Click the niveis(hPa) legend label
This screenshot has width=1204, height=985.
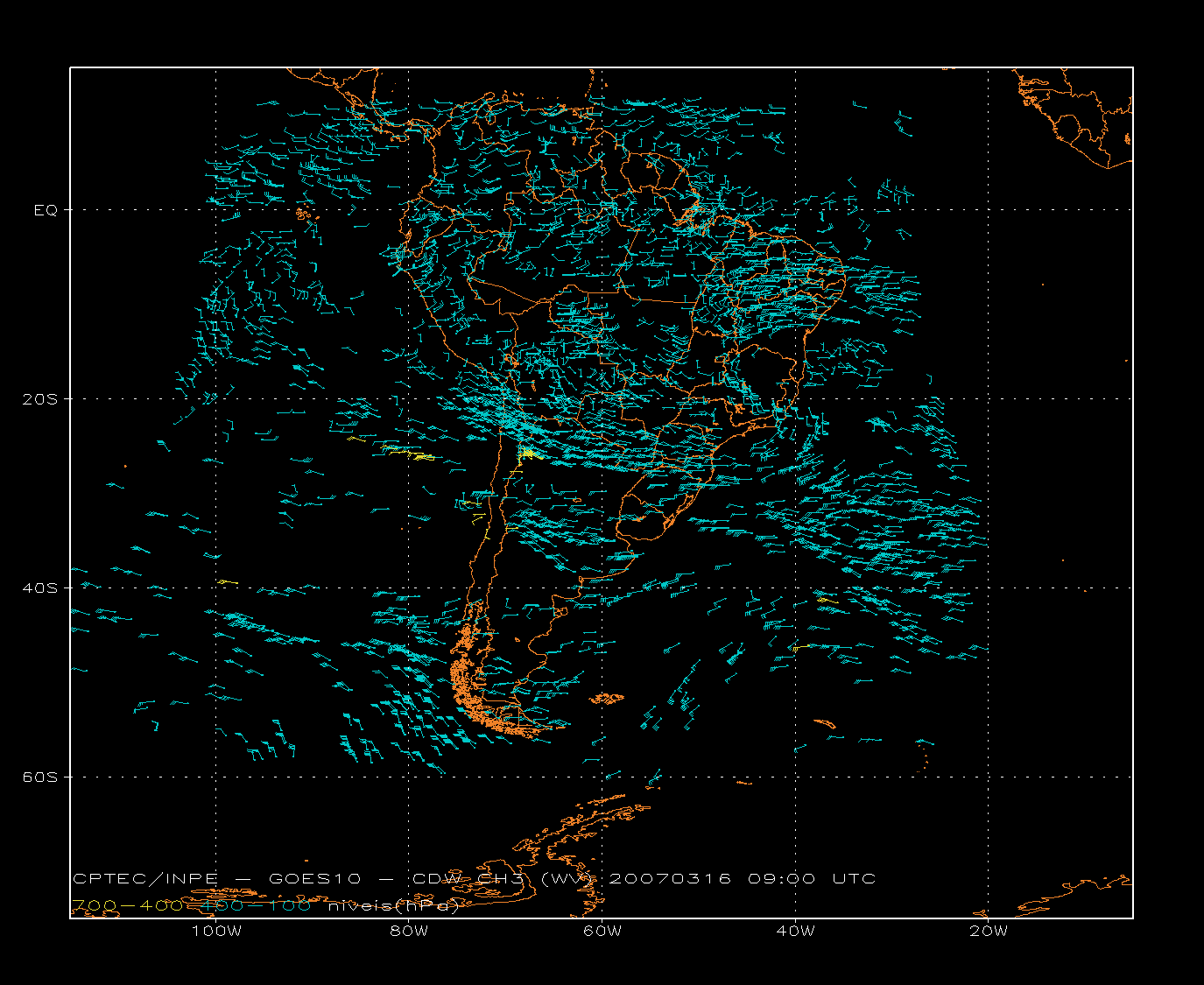coord(394,906)
